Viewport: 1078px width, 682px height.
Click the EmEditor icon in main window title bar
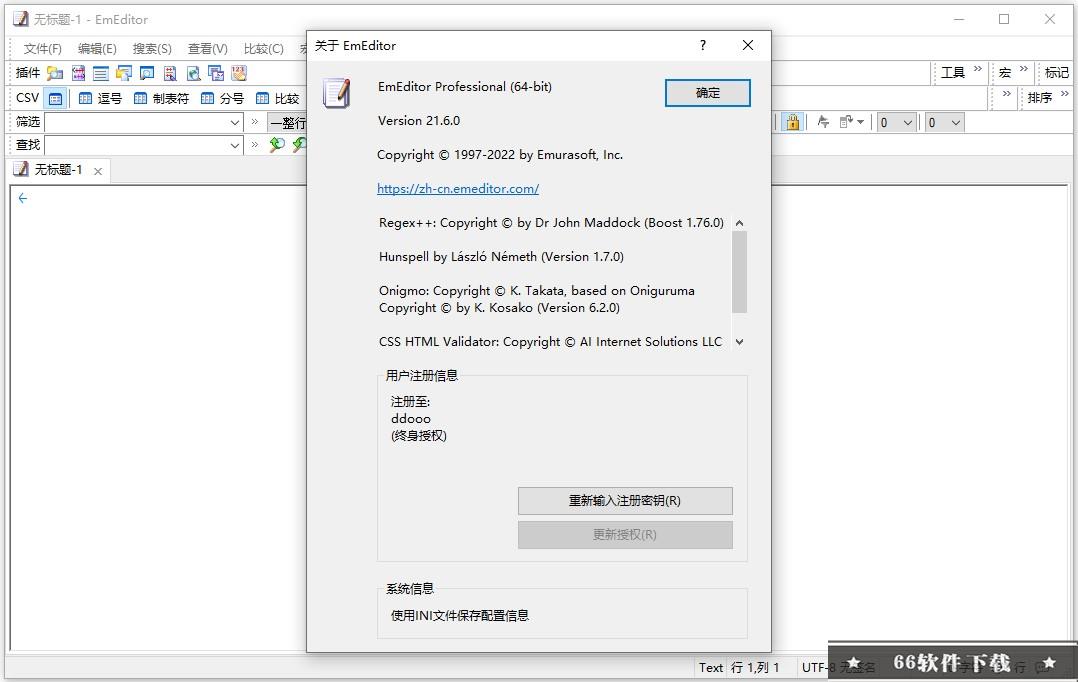21,19
